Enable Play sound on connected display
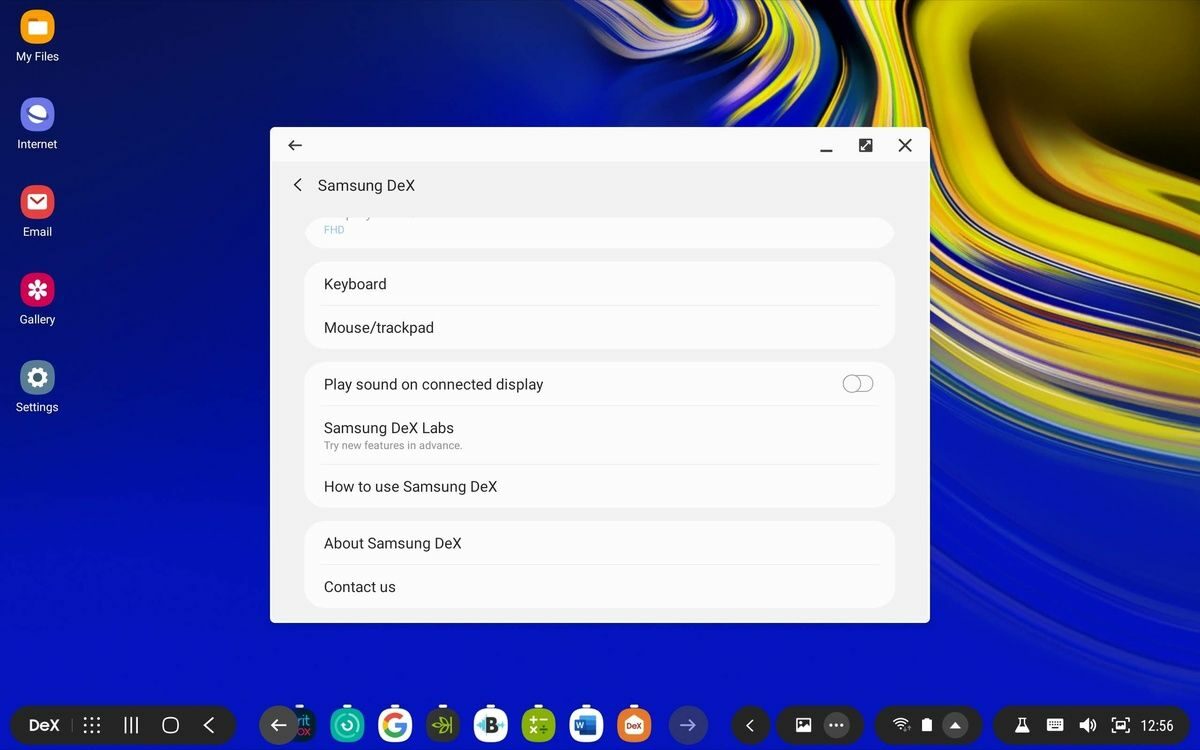The width and height of the screenshot is (1200, 750). 857,383
